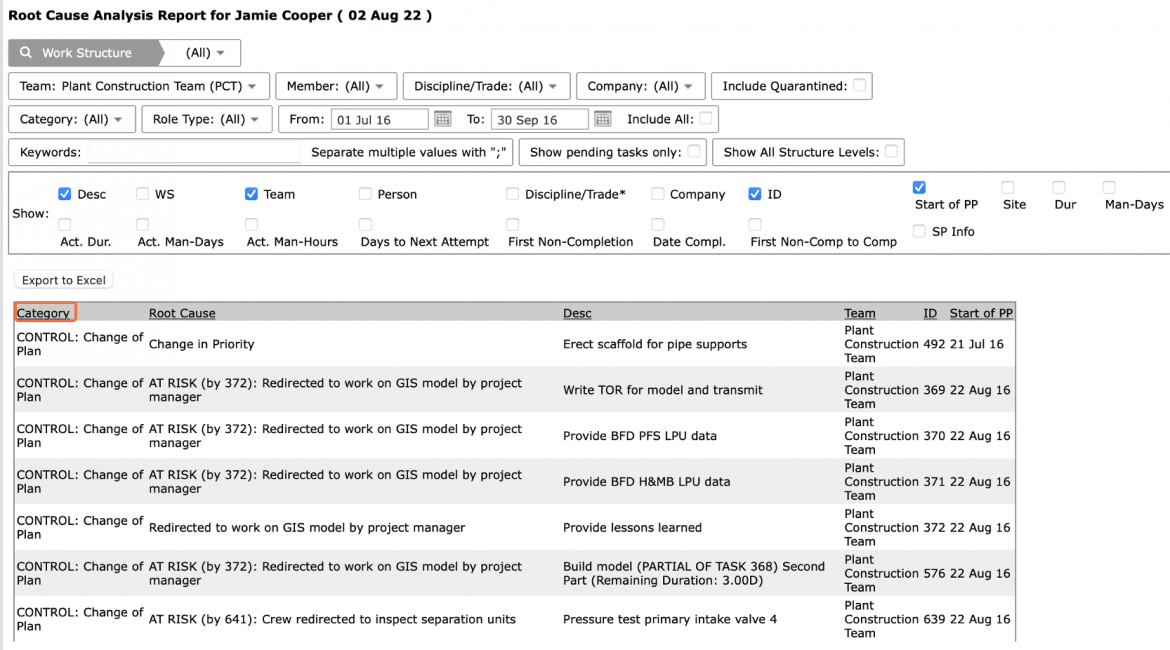Sort by the Team column header
Screen dimensions: 1170x650
click(860, 313)
